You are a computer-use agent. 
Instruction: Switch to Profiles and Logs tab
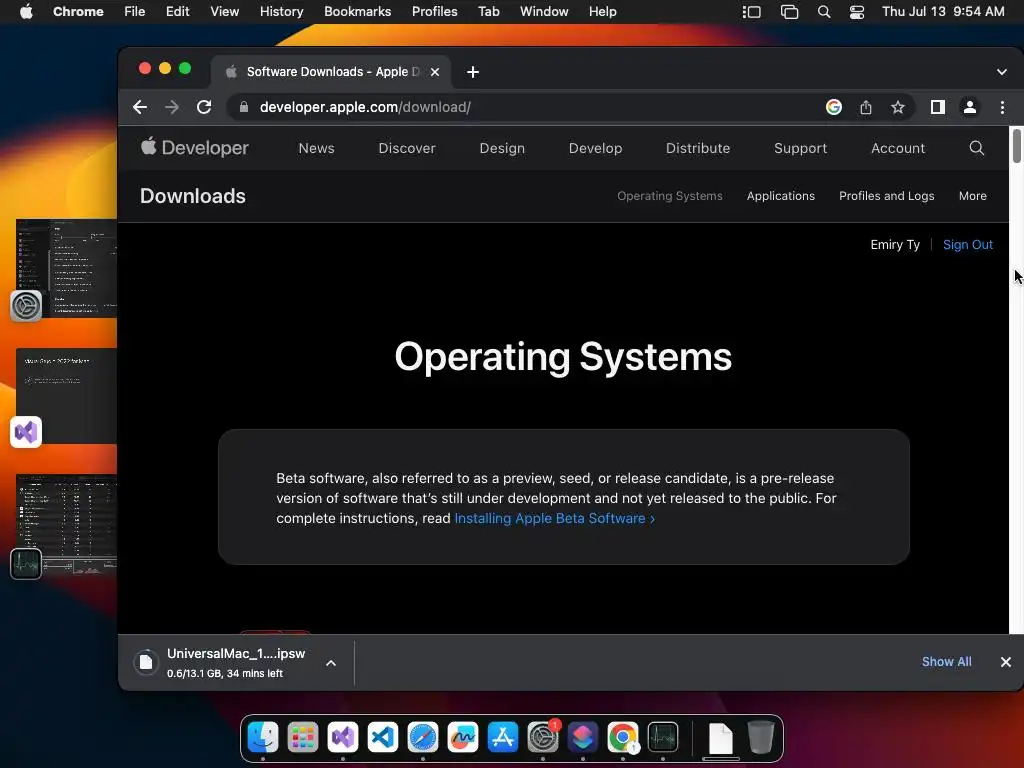[x=886, y=196]
